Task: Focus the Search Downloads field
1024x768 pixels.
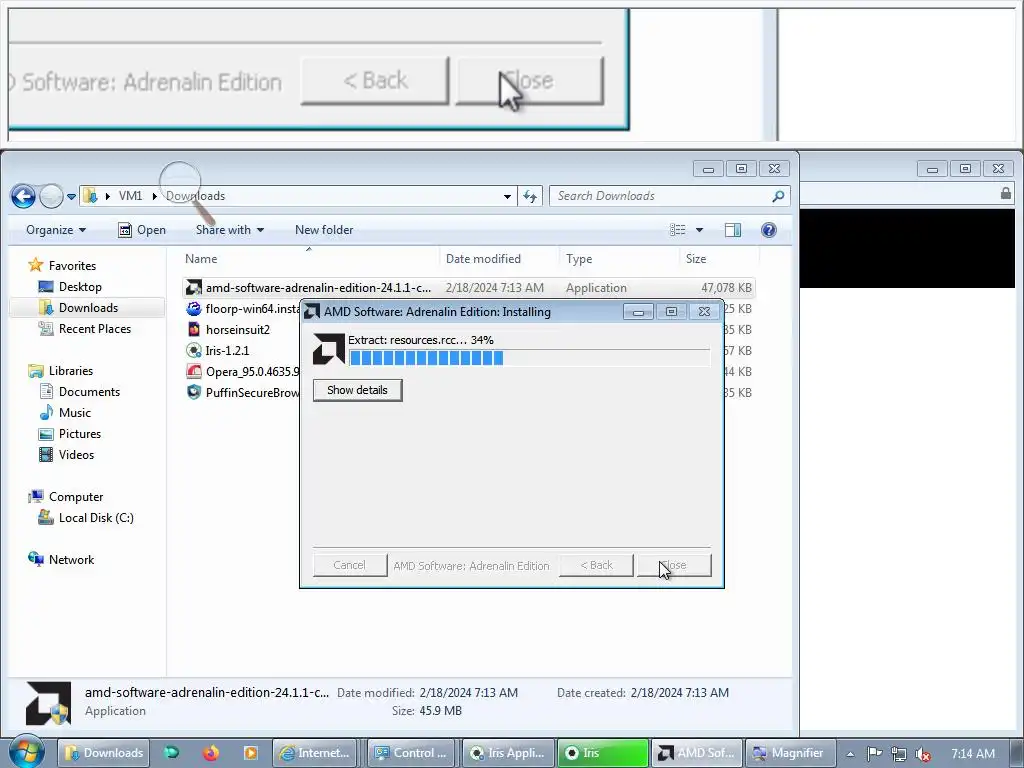Action: click(x=660, y=196)
